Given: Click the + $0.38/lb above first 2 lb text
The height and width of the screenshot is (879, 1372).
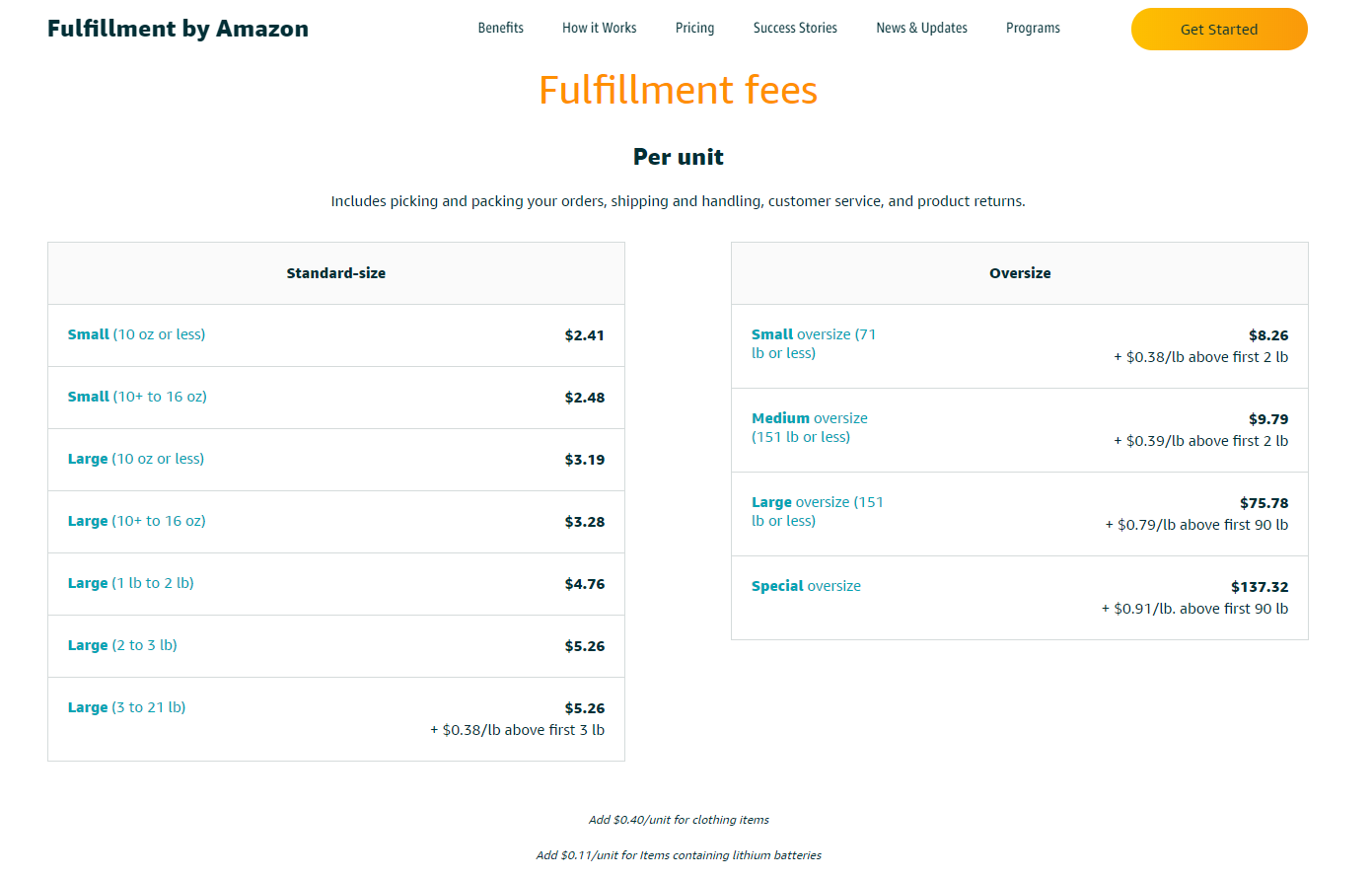Looking at the screenshot, I should tap(1201, 357).
